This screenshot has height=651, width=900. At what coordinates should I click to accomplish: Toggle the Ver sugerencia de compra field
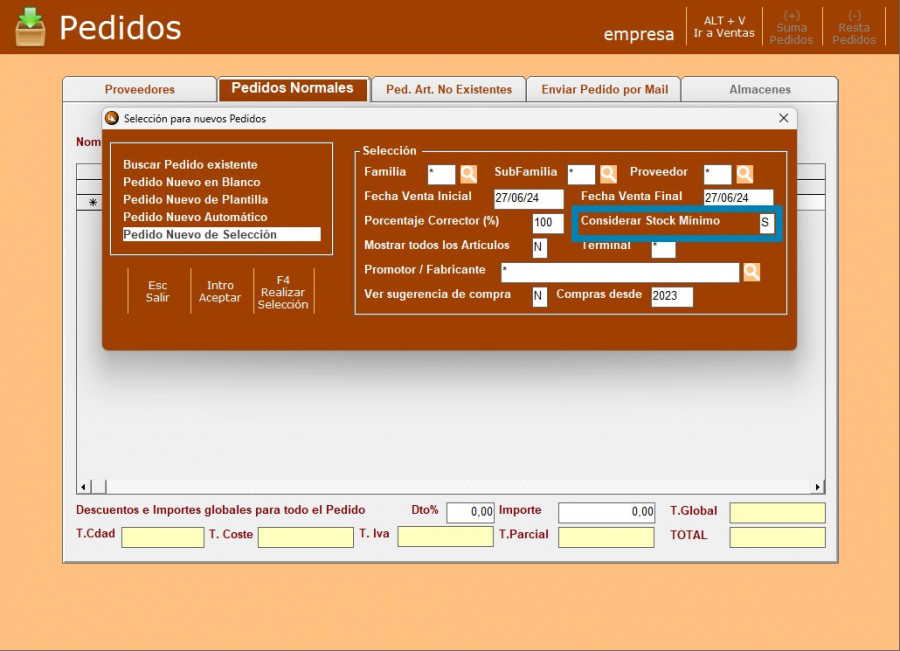[539, 296]
